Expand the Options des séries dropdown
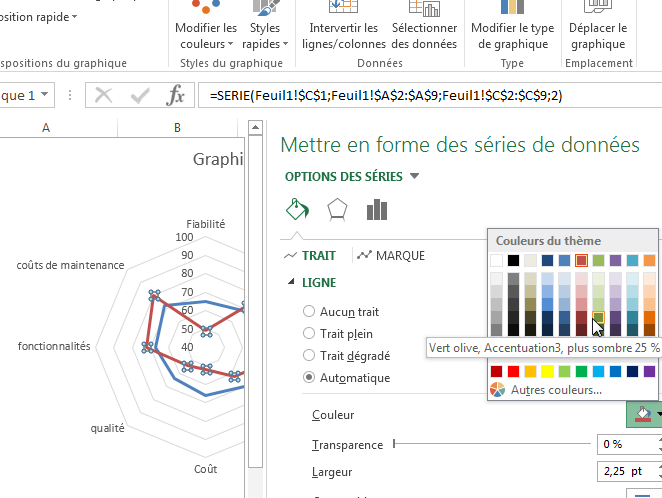 (x=415, y=177)
